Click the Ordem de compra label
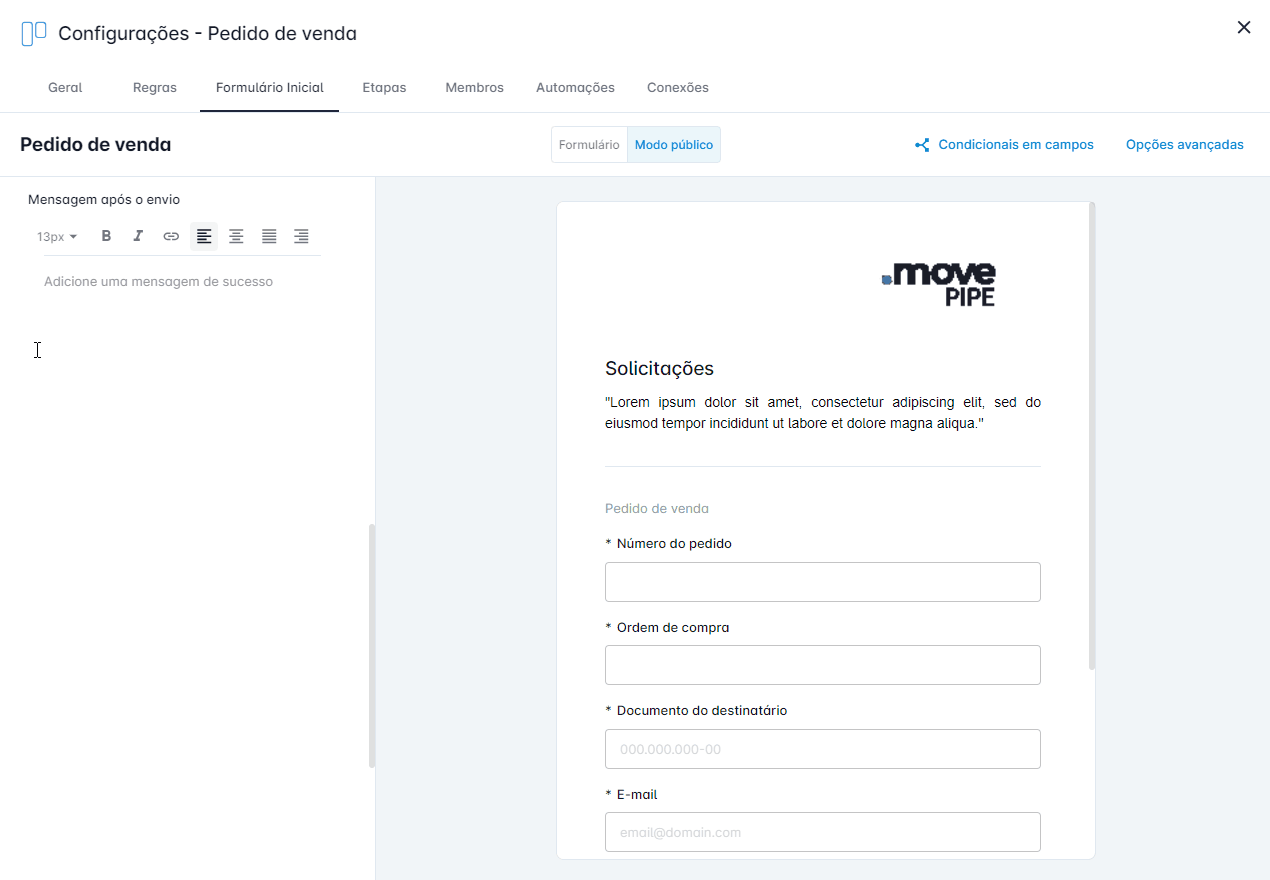Viewport: 1270px width, 880px height. (673, 628)
